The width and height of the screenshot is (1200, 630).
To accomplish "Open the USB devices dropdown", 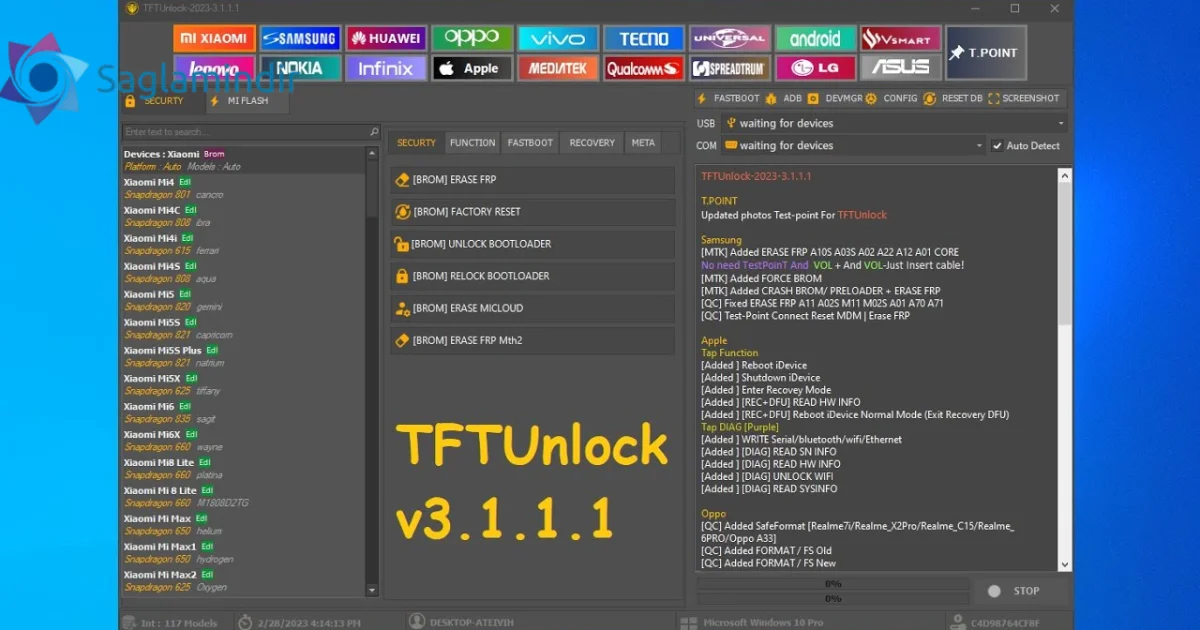I will click(894, 123).
